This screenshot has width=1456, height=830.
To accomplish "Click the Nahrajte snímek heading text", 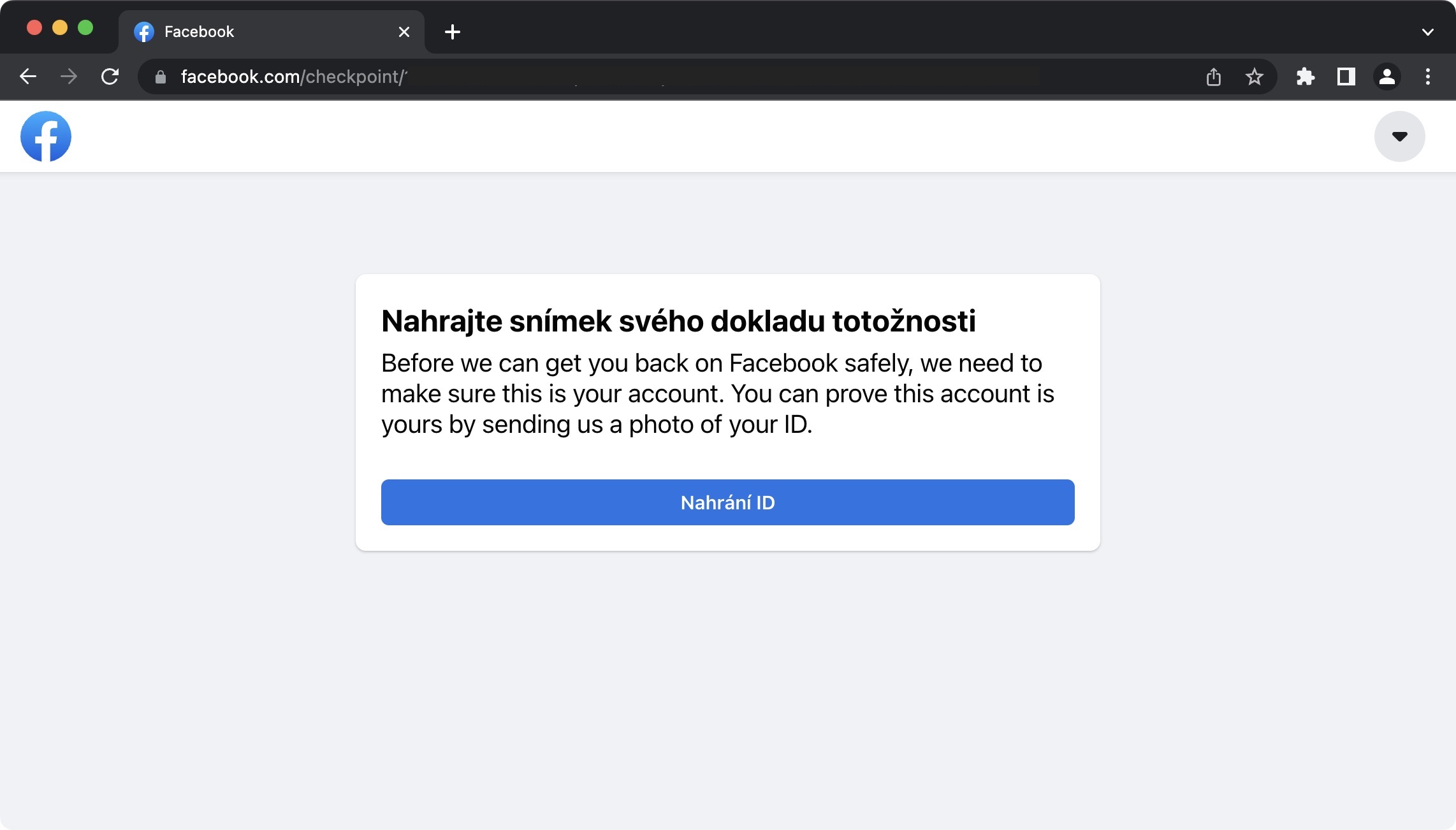I will [678, 321].
